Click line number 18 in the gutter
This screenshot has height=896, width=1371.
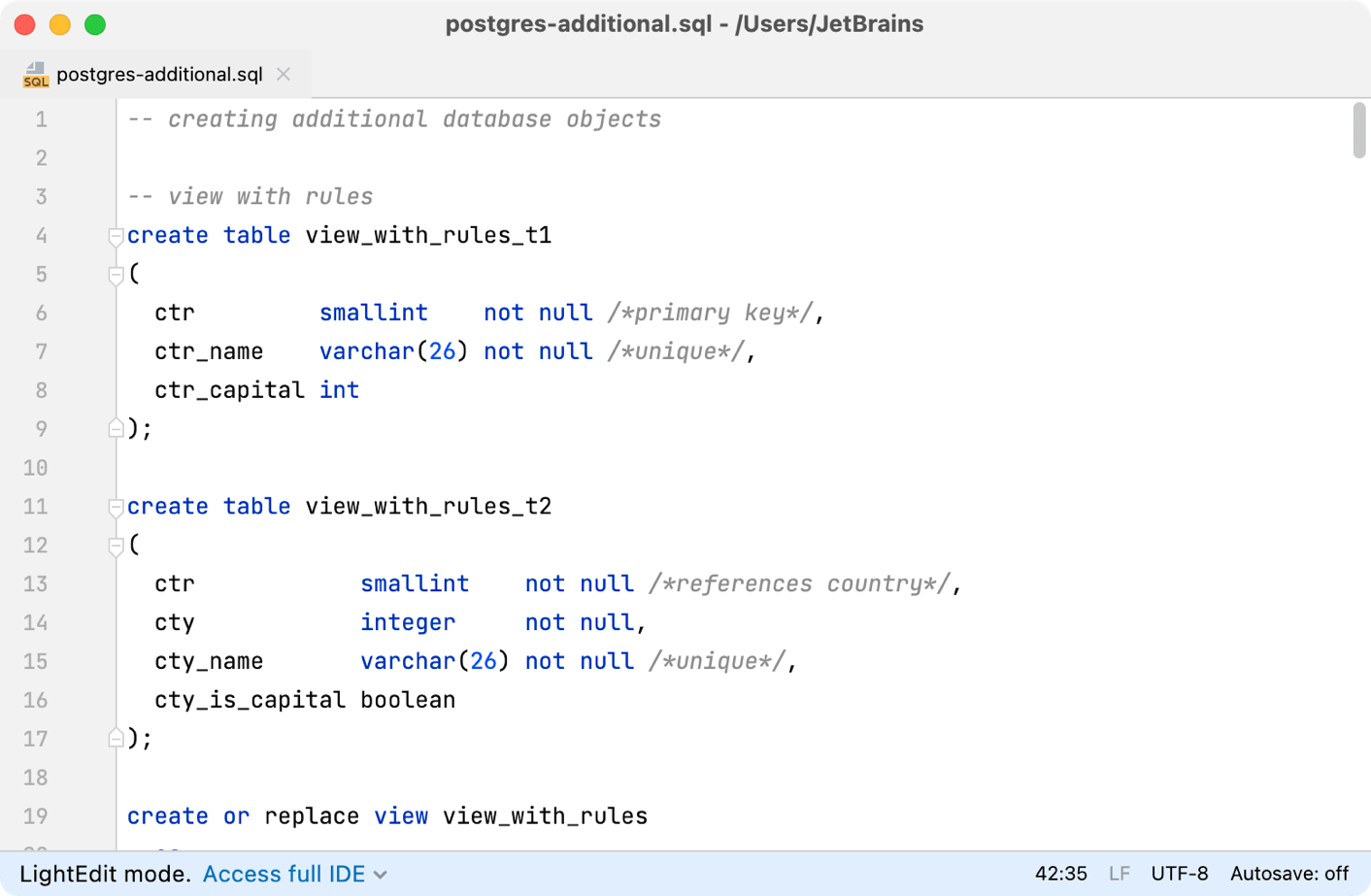[x=36, y=778]
